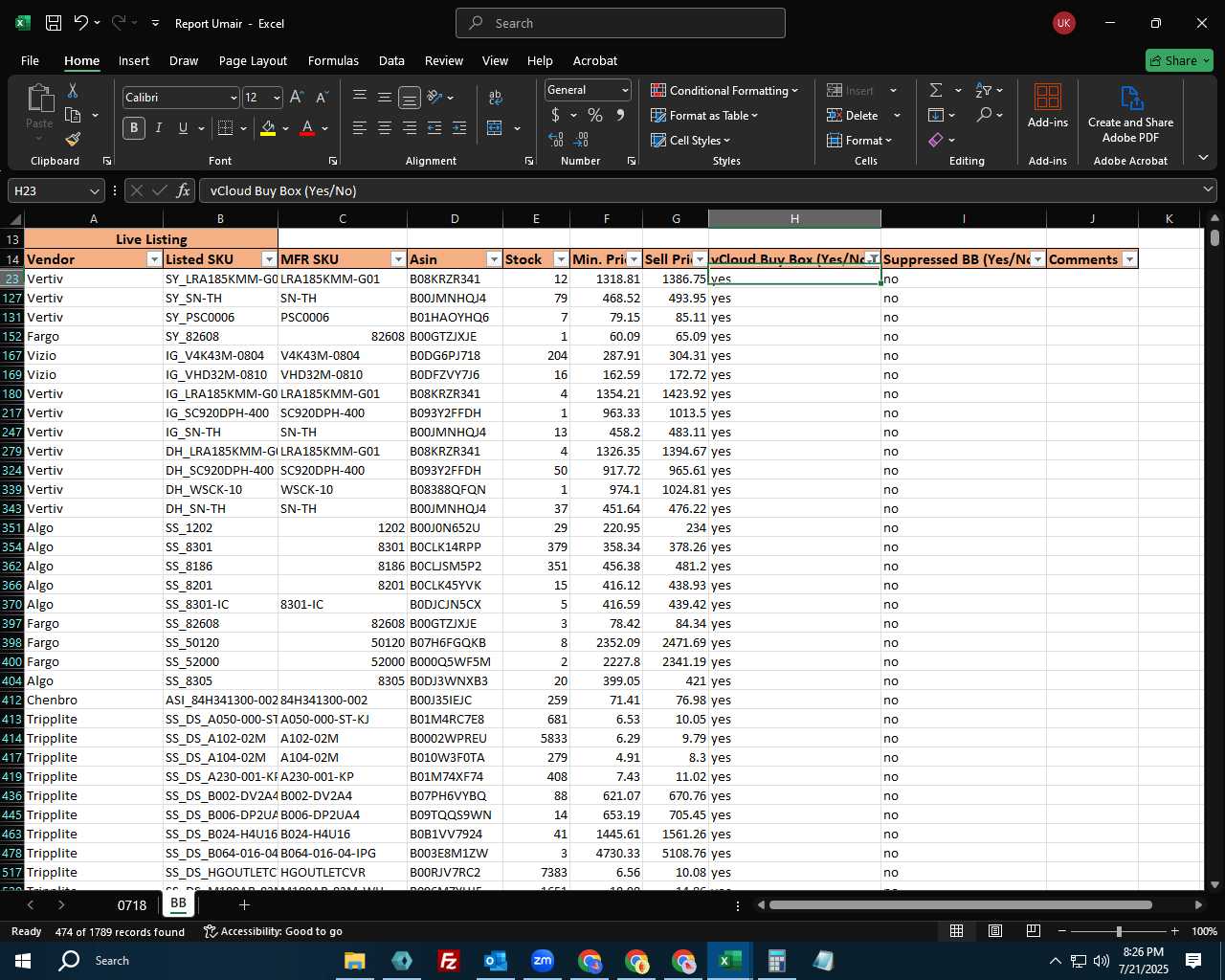Toggle Normal view in status bar

[x=956, y=931]
